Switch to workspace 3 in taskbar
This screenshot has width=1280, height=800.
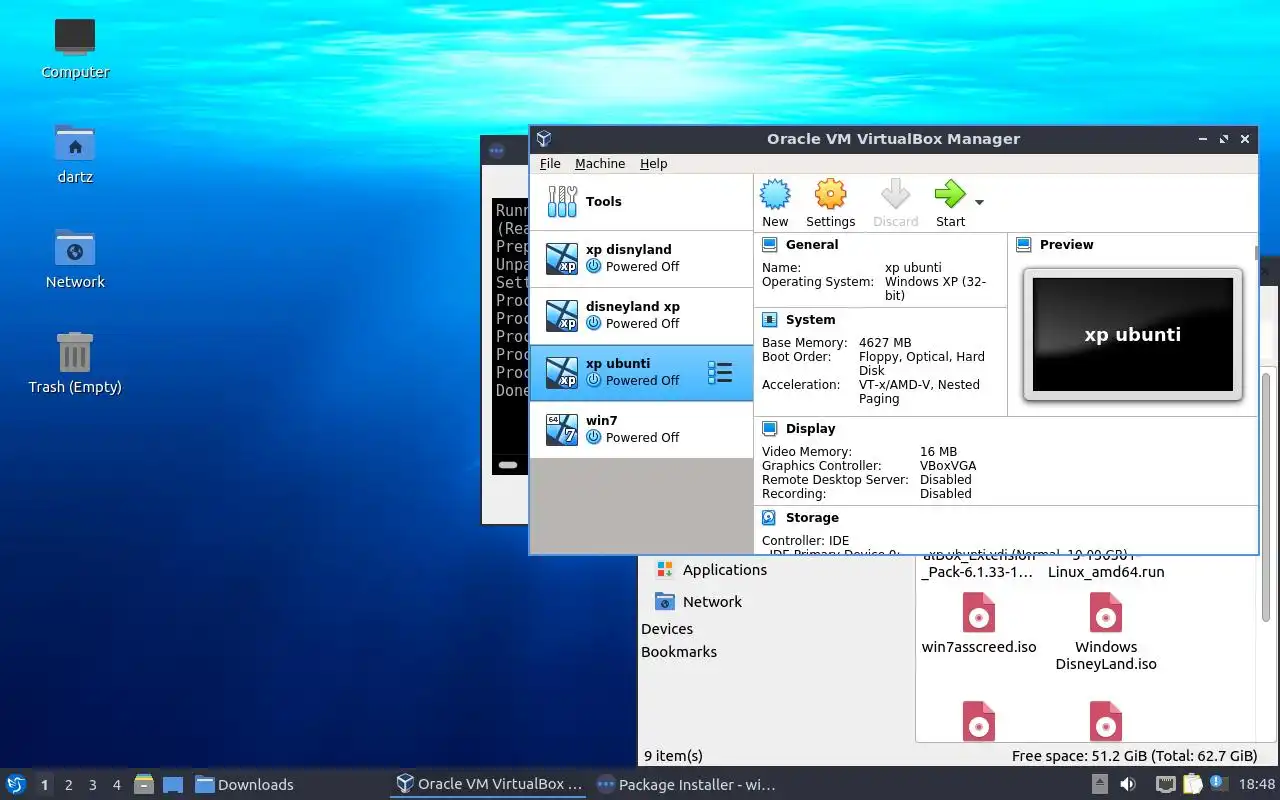[x=92, y=785]
